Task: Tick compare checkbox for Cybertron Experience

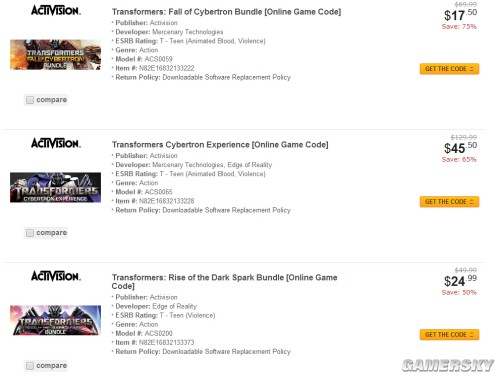Action: tap(30, 233)
